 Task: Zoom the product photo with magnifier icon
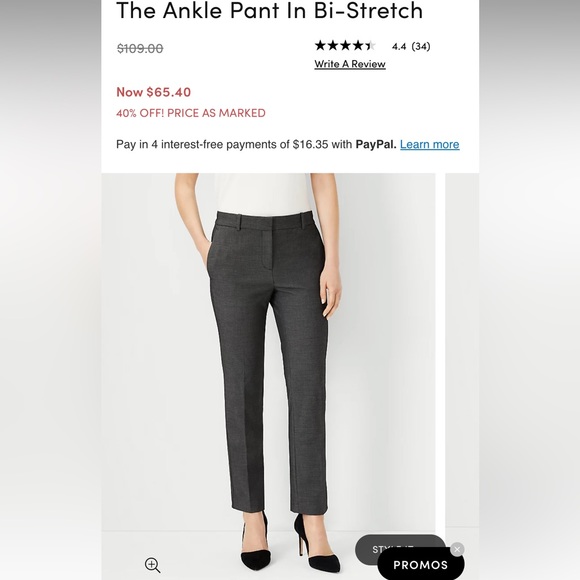152,565
